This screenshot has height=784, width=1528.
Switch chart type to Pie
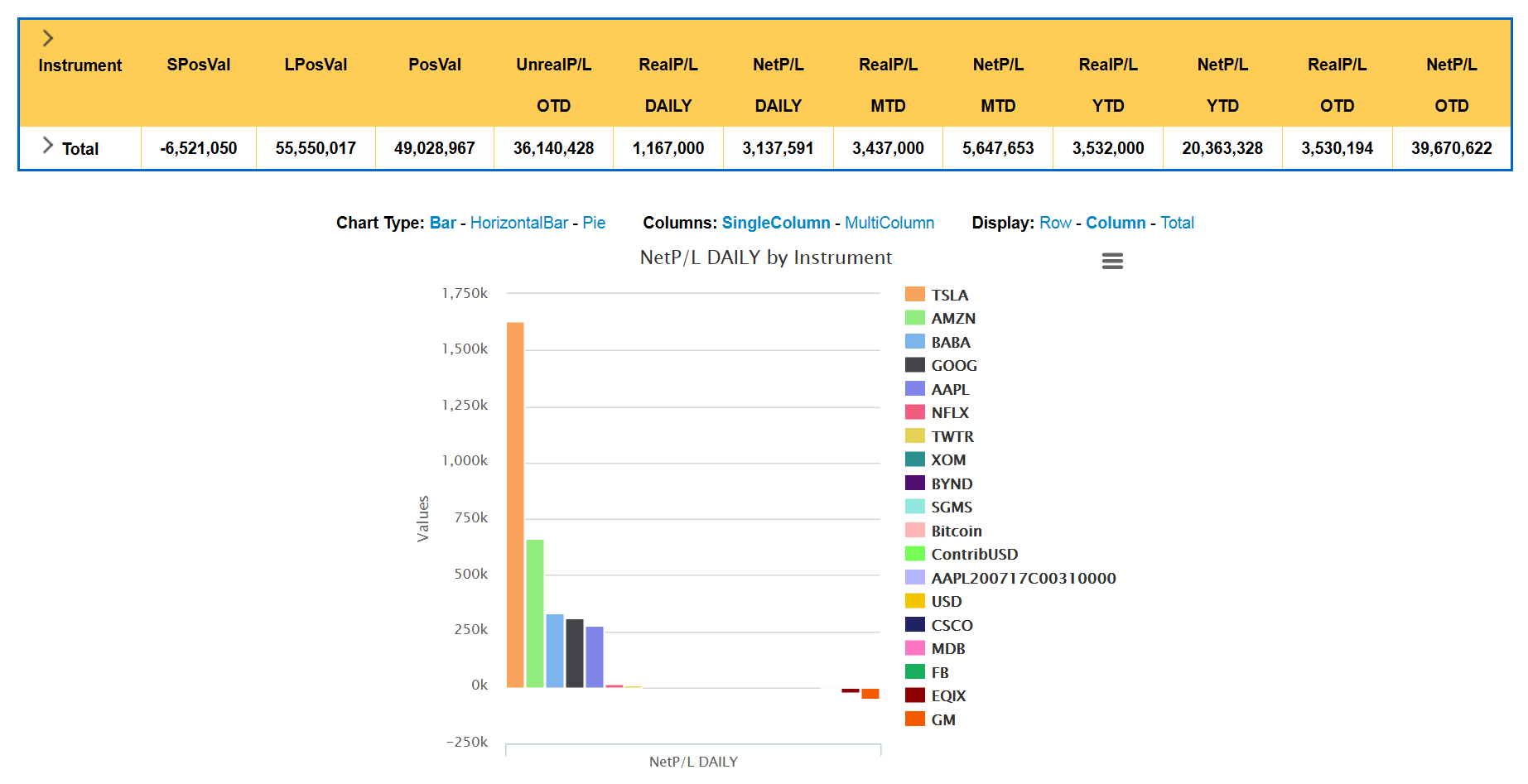click(x=594, y=223)
